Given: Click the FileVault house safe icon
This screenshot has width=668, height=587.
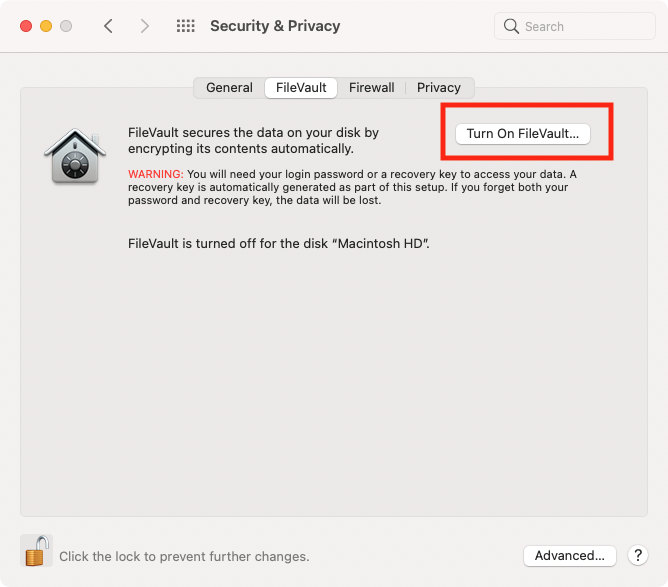Looking at the screenshot, I should click(x=75, y=156).
